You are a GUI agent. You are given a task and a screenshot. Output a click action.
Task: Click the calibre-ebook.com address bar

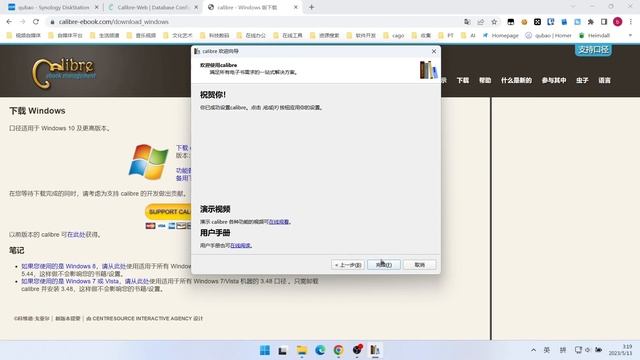[253, 22]
